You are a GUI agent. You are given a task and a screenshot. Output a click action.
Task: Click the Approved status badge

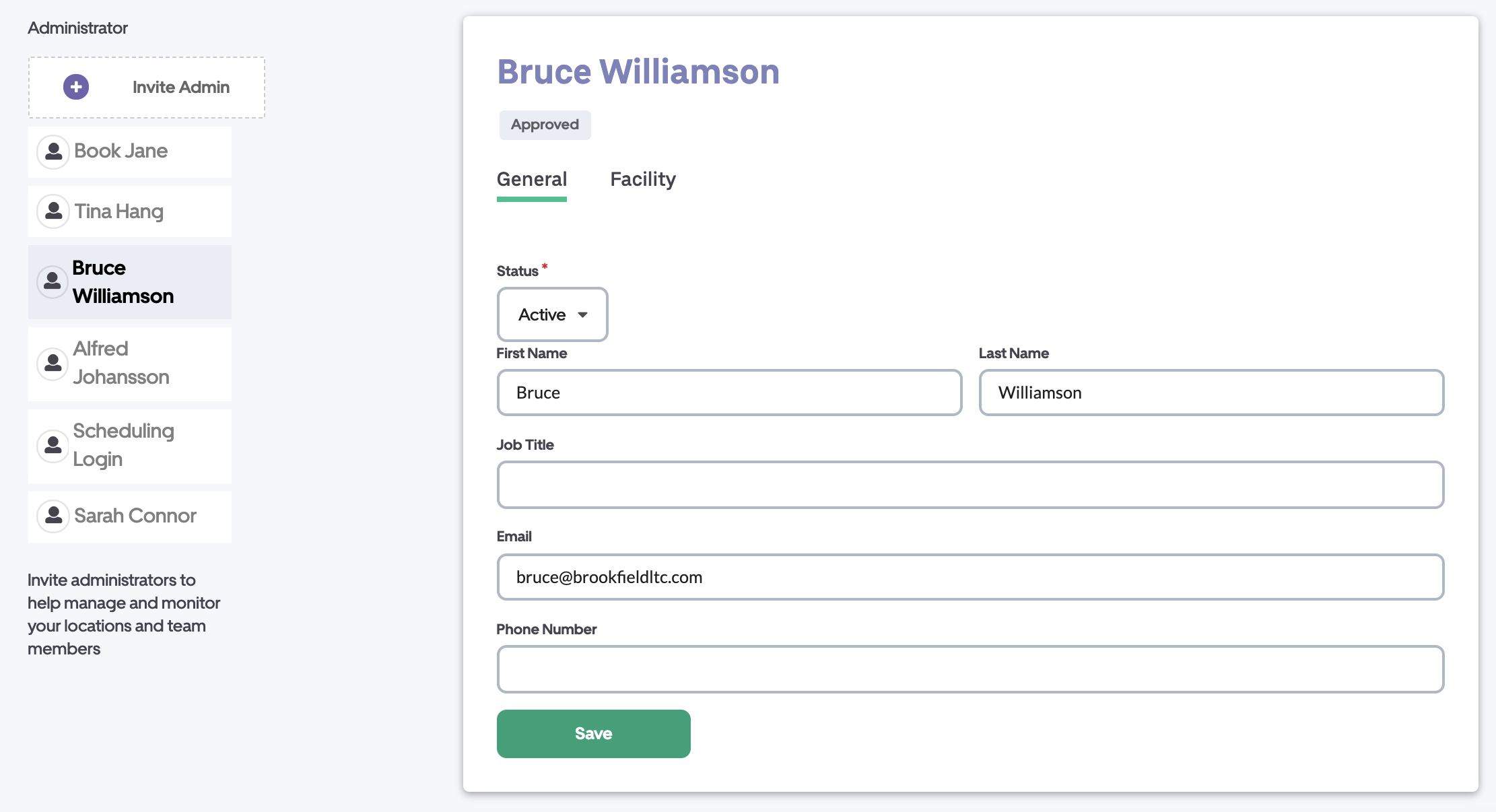tap(545, 125)
